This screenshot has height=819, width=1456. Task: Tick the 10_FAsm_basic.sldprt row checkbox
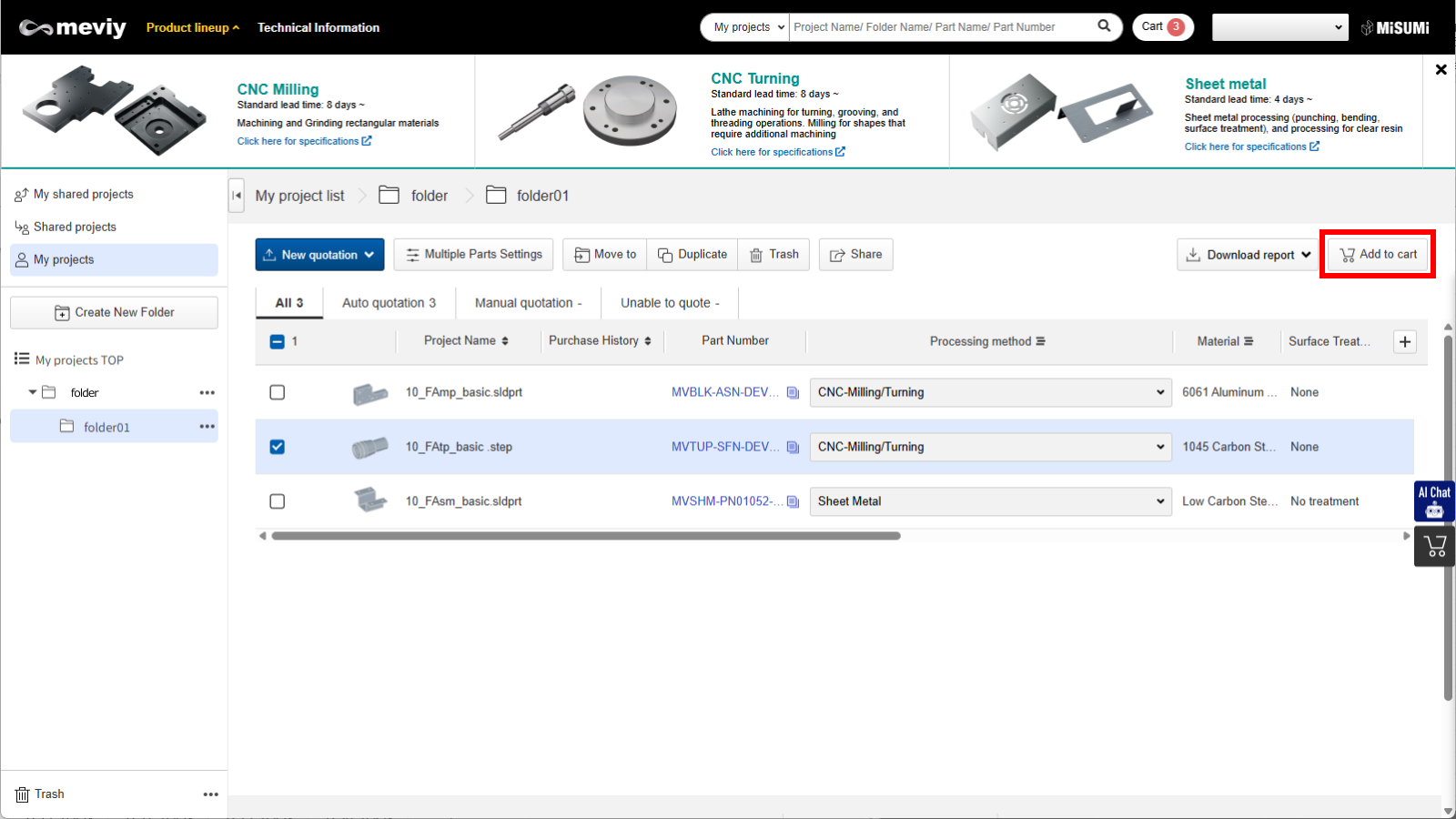[x=278, y=501]
